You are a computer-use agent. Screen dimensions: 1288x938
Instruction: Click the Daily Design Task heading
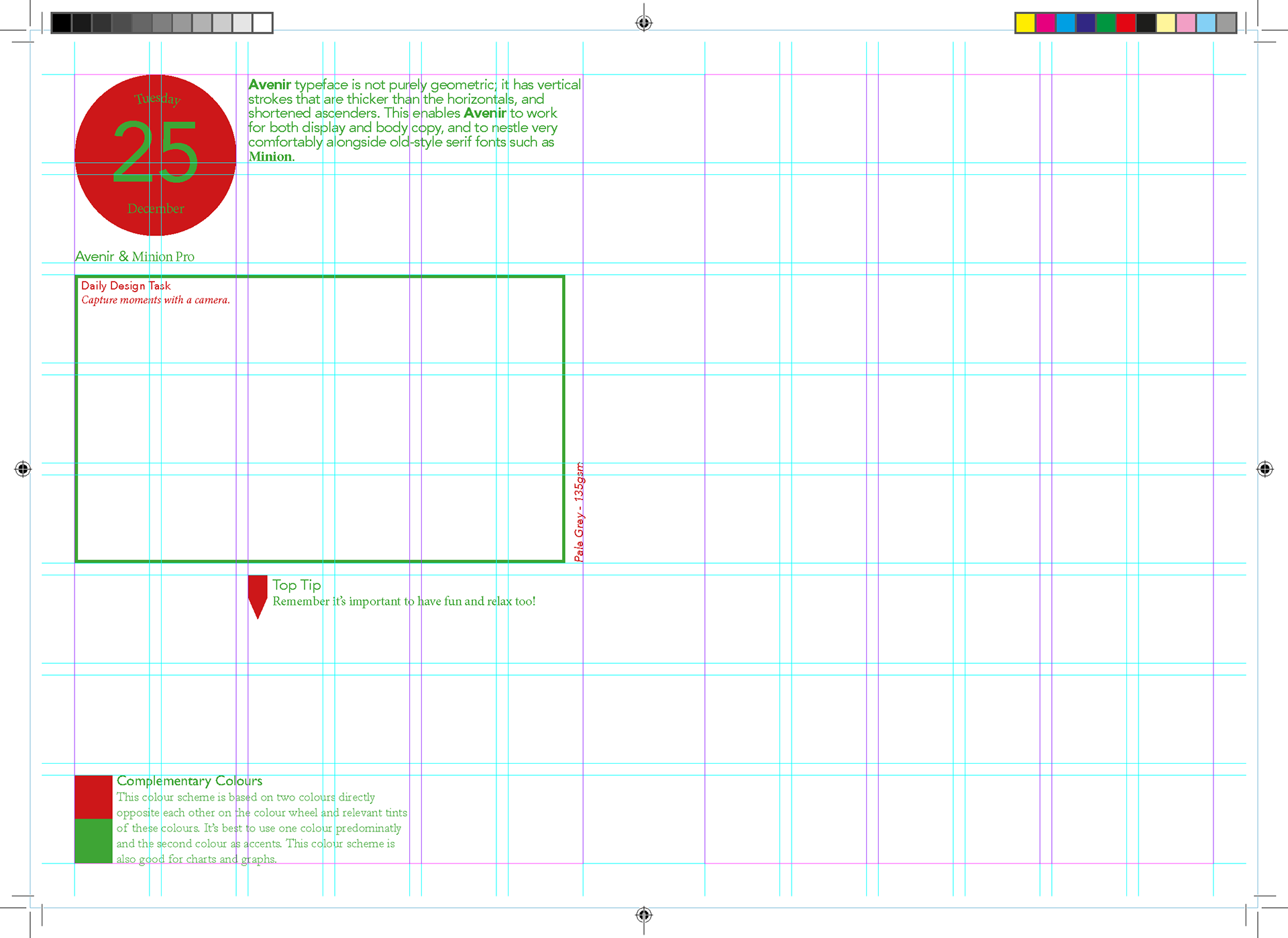point(126,286)
